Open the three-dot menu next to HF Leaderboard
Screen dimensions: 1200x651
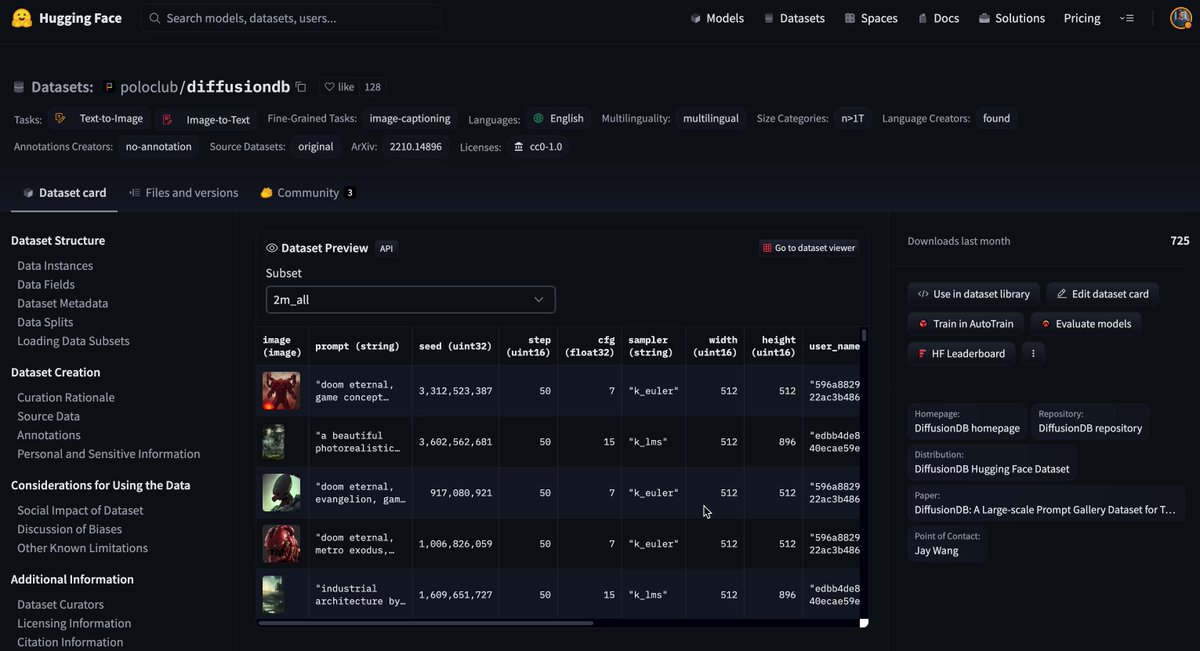1033,353
